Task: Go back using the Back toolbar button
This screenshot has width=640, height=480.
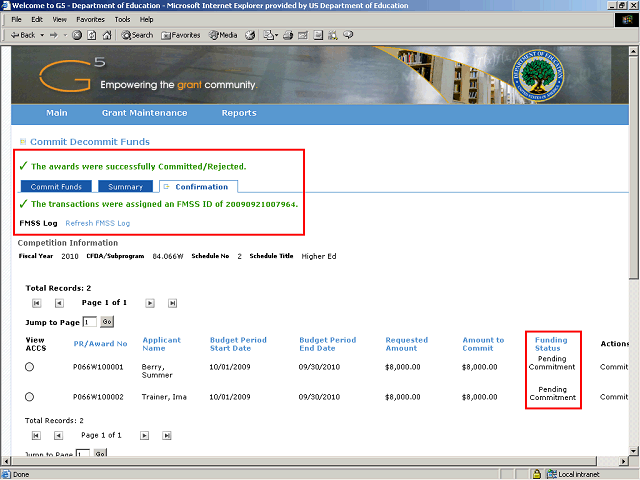Action: (x=23, y=35)
